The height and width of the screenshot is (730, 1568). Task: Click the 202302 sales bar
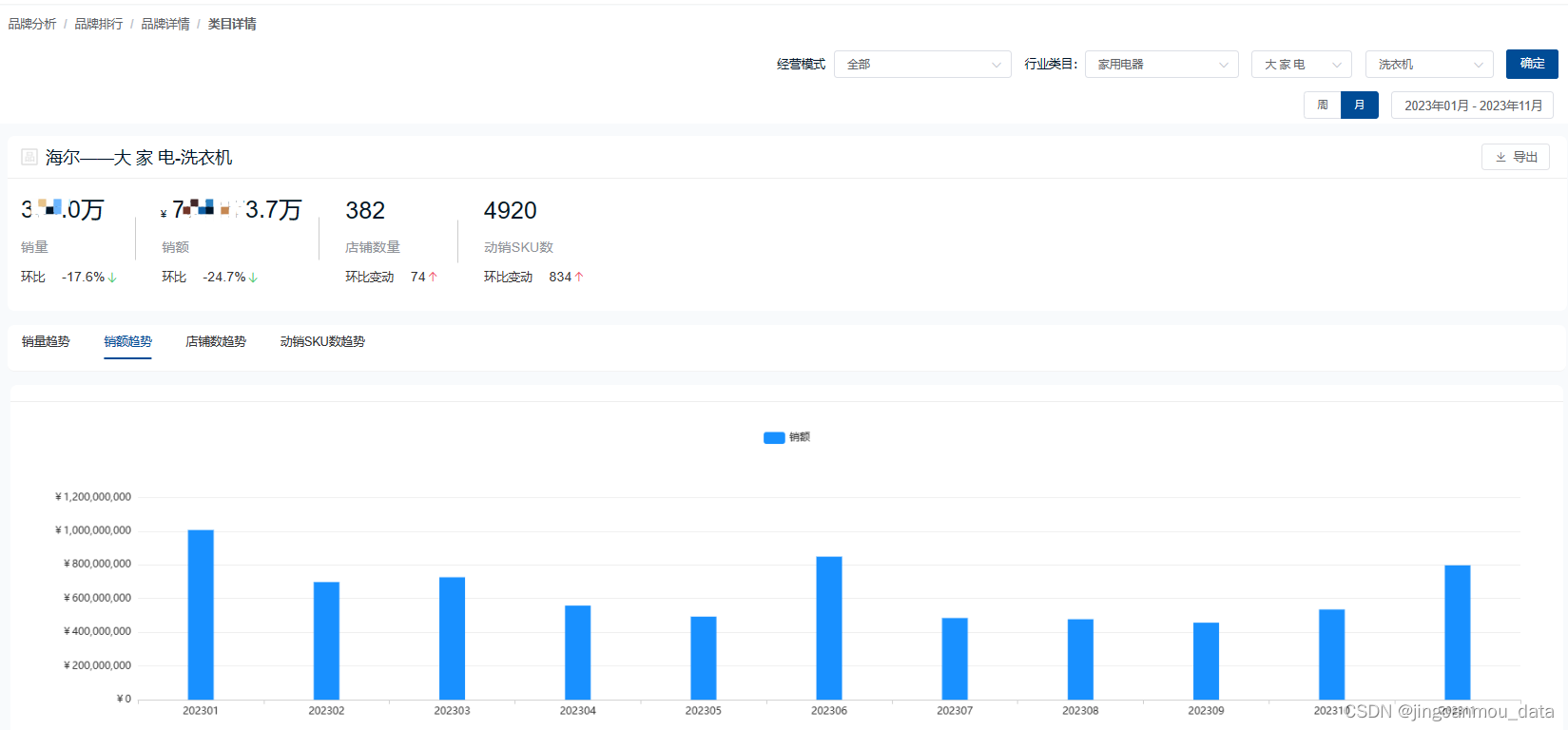[x=326, y=641]
